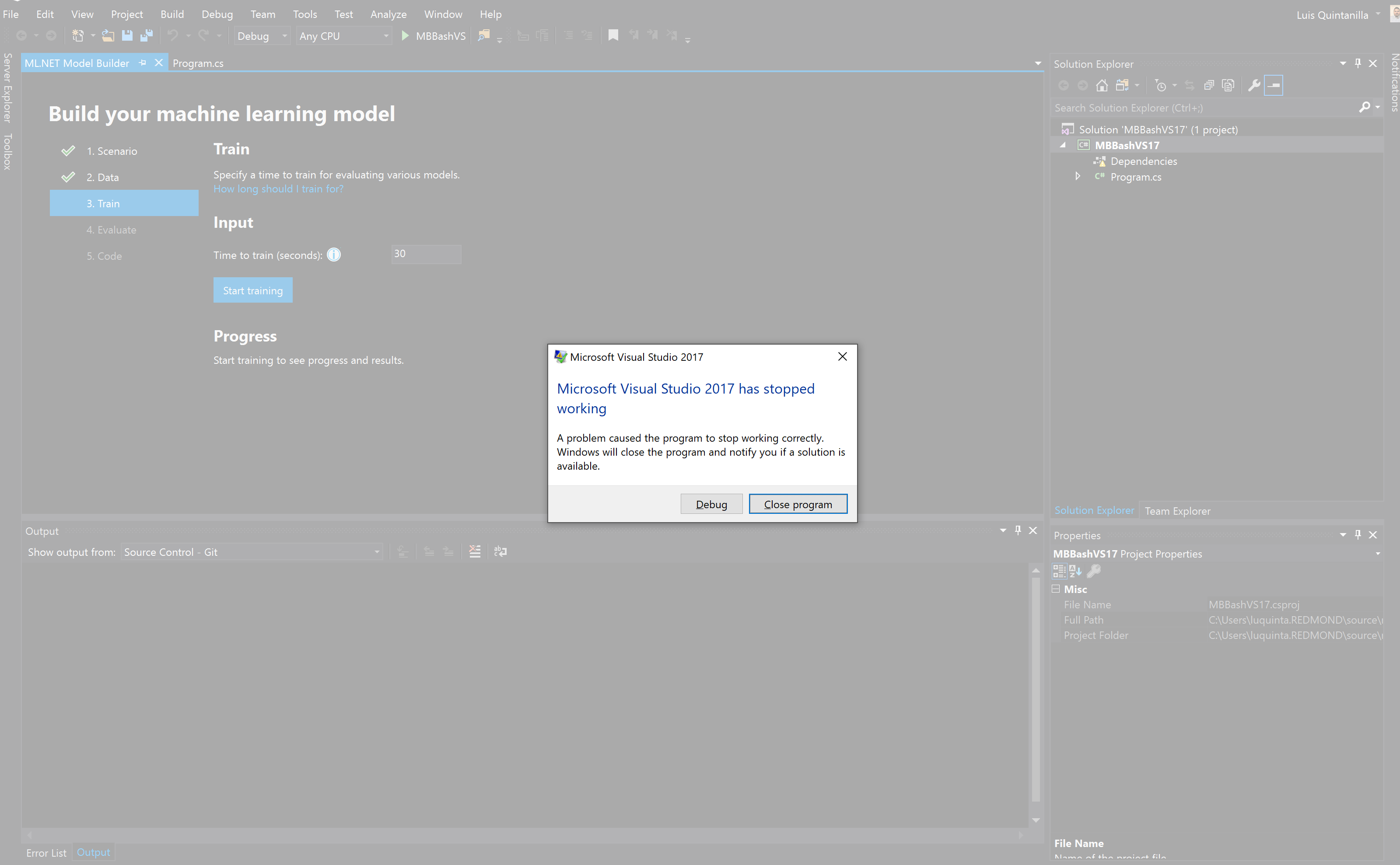This screenshot has width=1400, height=865.
Task: Open the How long should I train for link
Action: click(278, 189)
